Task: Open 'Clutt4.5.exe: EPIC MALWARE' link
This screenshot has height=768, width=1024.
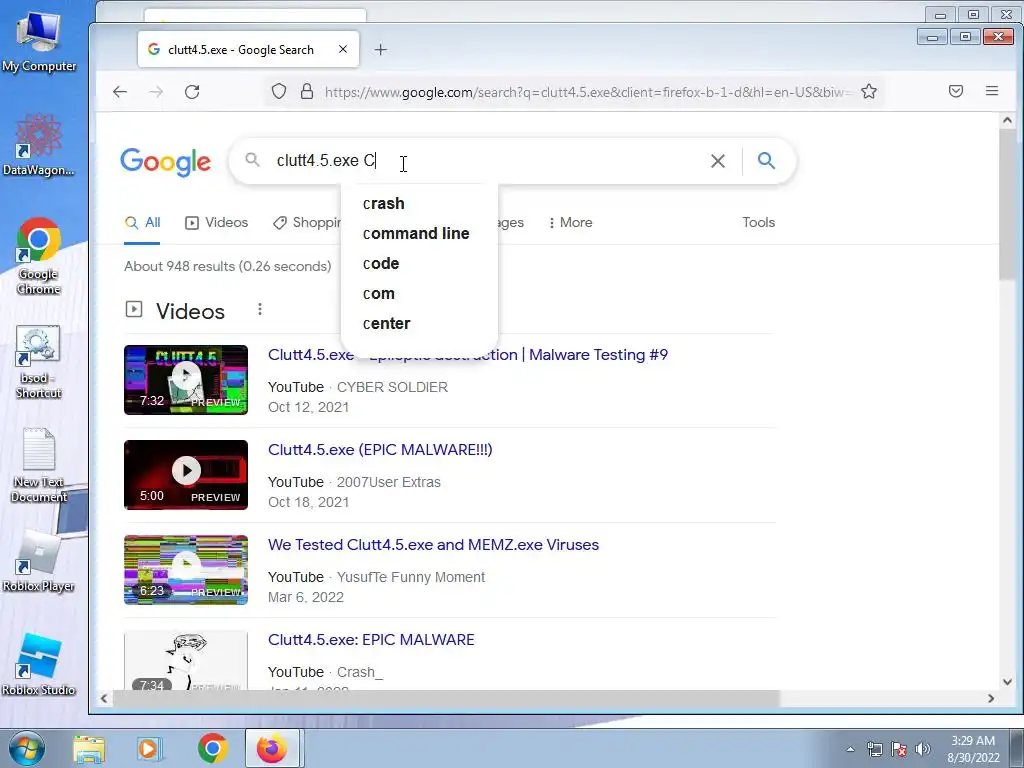Action: (x=371, y=640)
